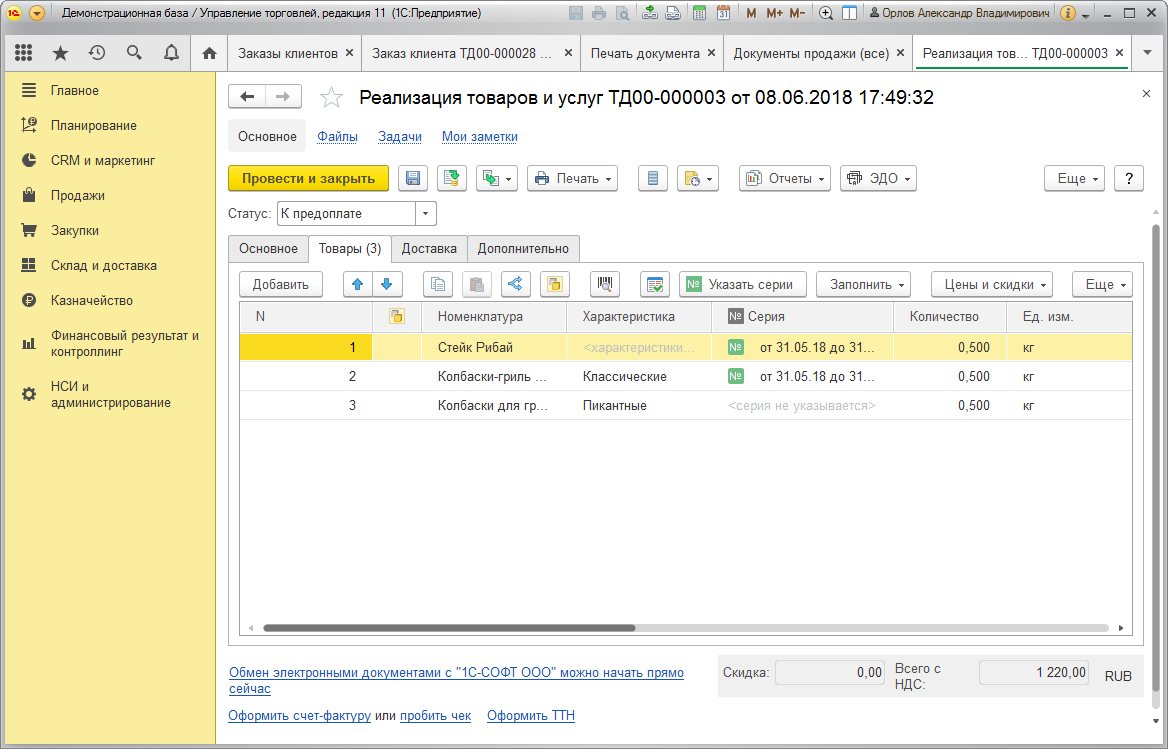Expand the Отчеты dropdown menu
1168x749 pixels.
(x=784, y=179)
